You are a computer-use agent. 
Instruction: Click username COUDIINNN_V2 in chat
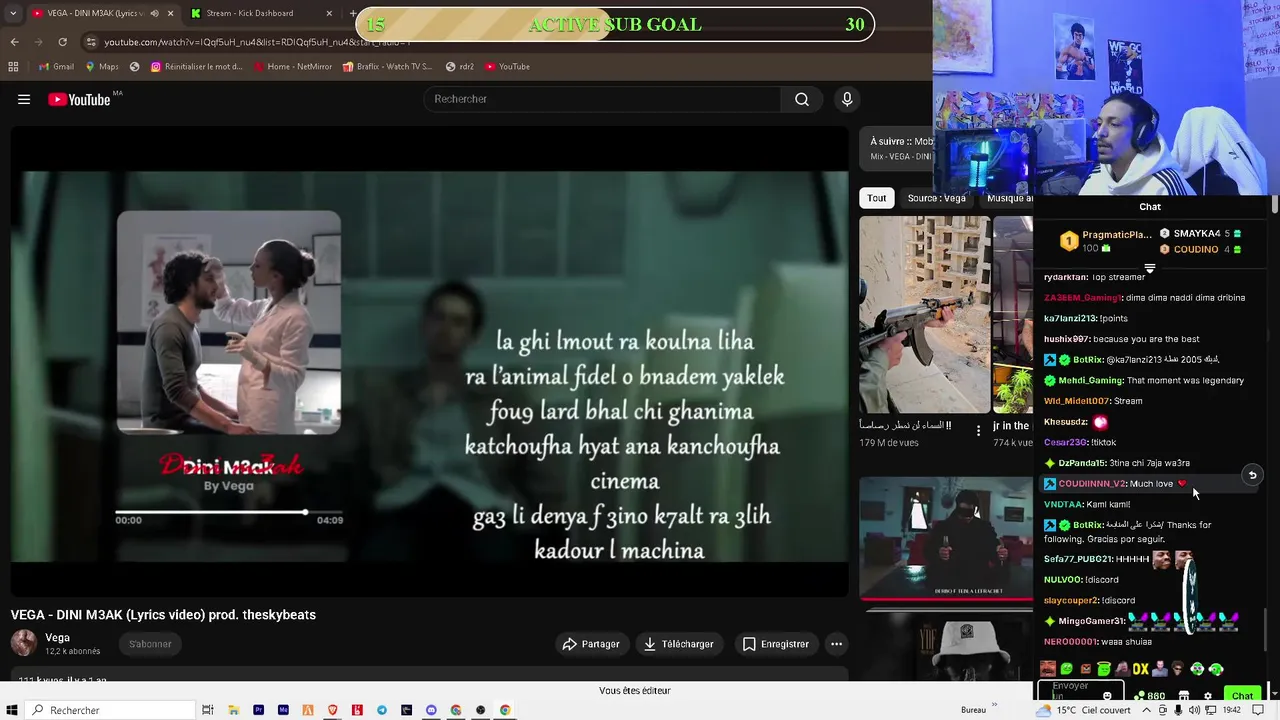pyautogui.click(x=1092, y=483)
